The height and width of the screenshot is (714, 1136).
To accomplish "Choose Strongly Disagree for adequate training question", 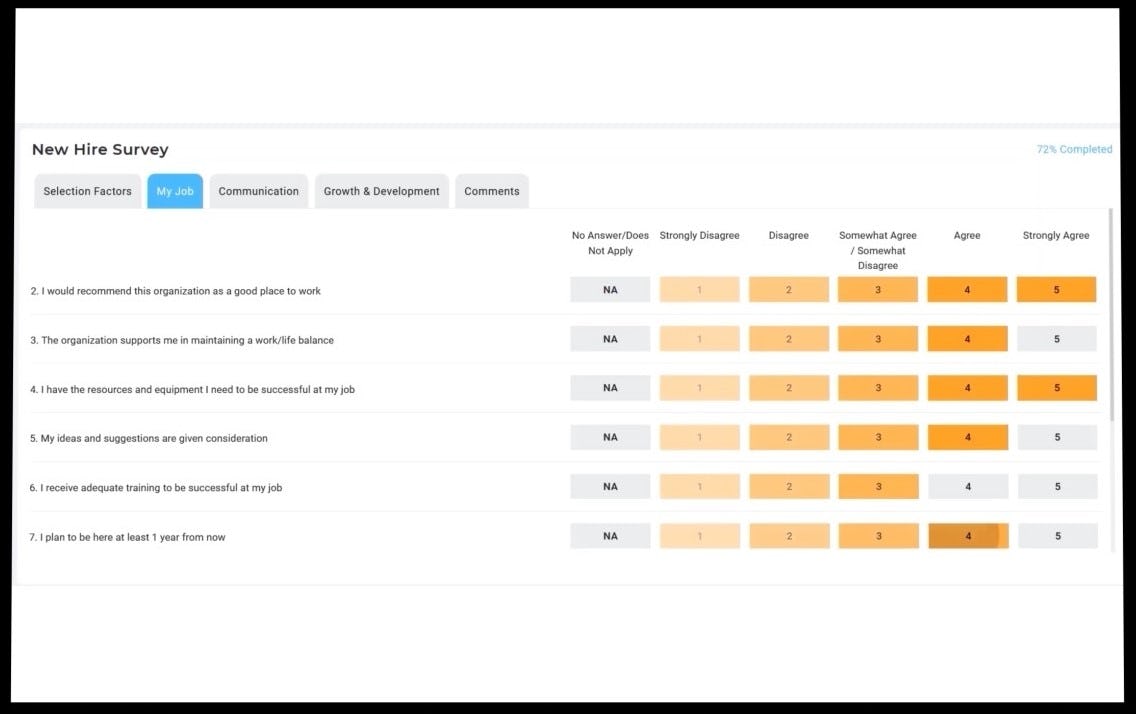I will 699,486.
